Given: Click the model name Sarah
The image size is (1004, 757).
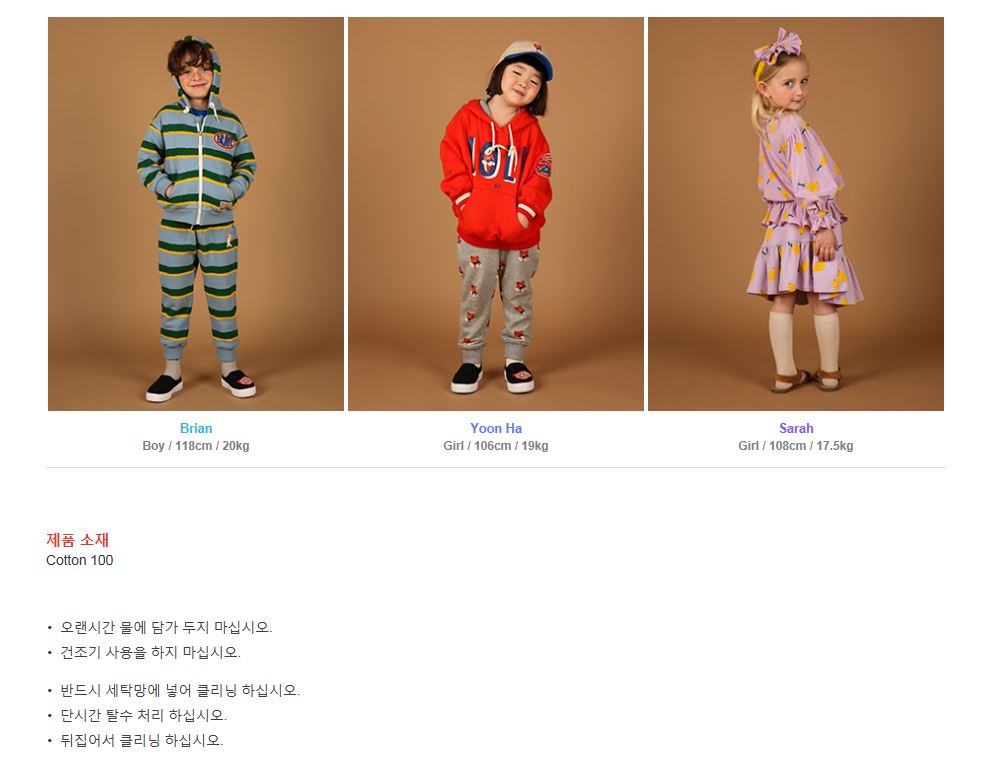Looking at the screenshot, I should pos(796,428).
